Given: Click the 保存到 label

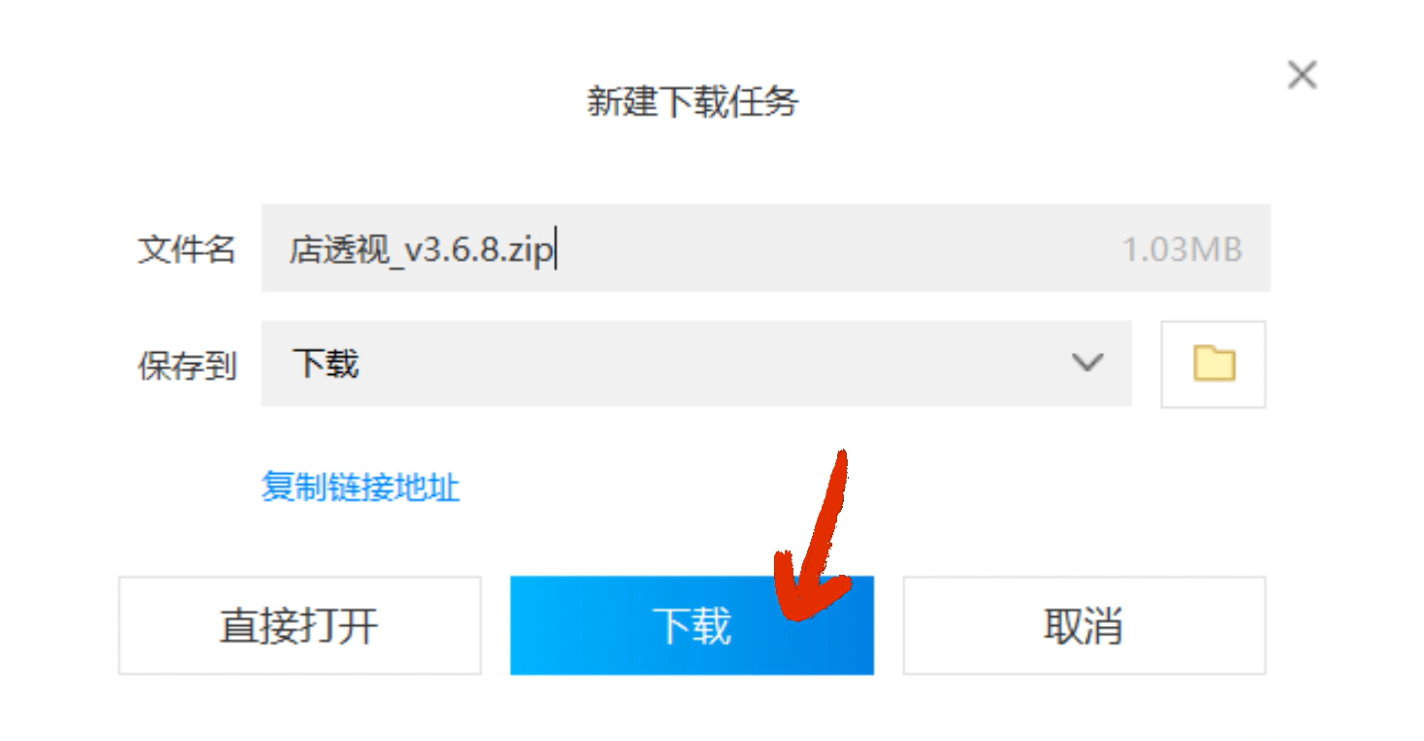Looking at the screenshot, I should point(186,365).
